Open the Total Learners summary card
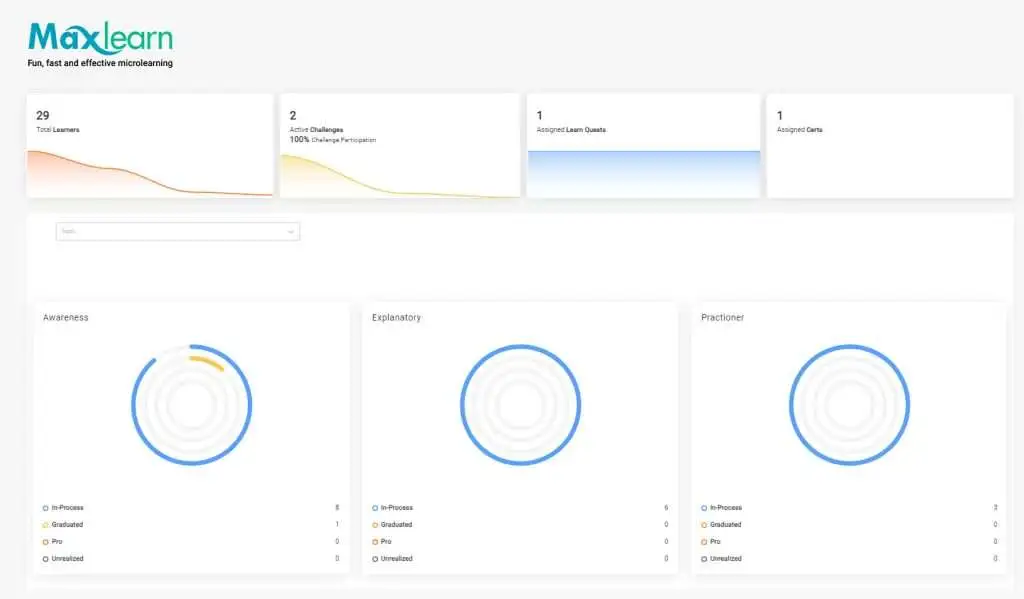Viewport: 1024px width, 599px height. [149, 145]
